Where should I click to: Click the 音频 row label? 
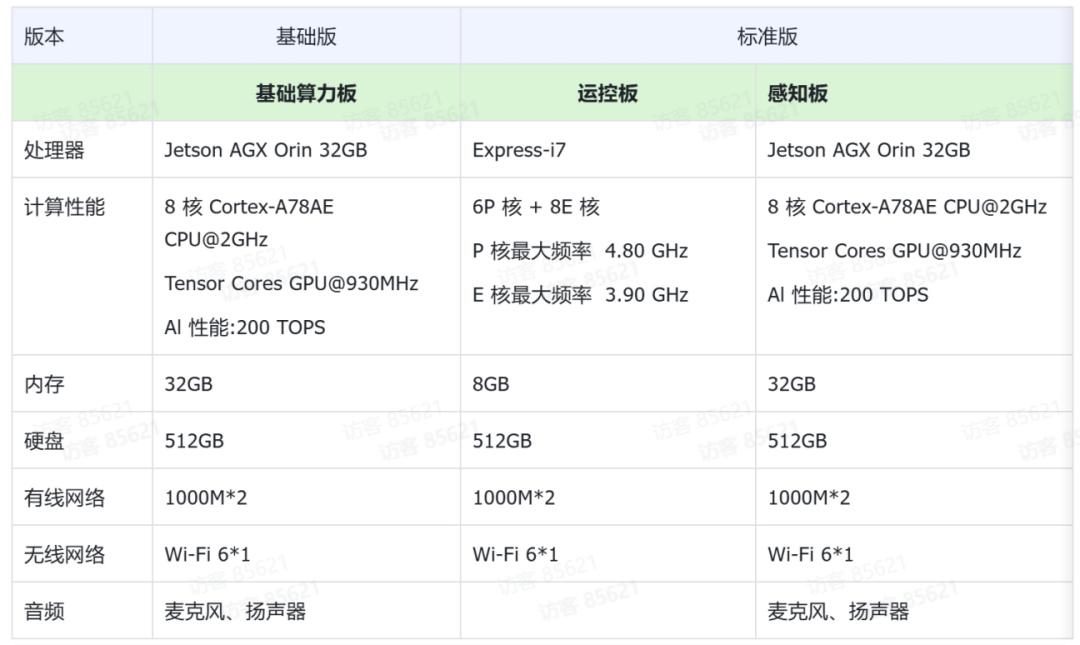coord(44,611)
